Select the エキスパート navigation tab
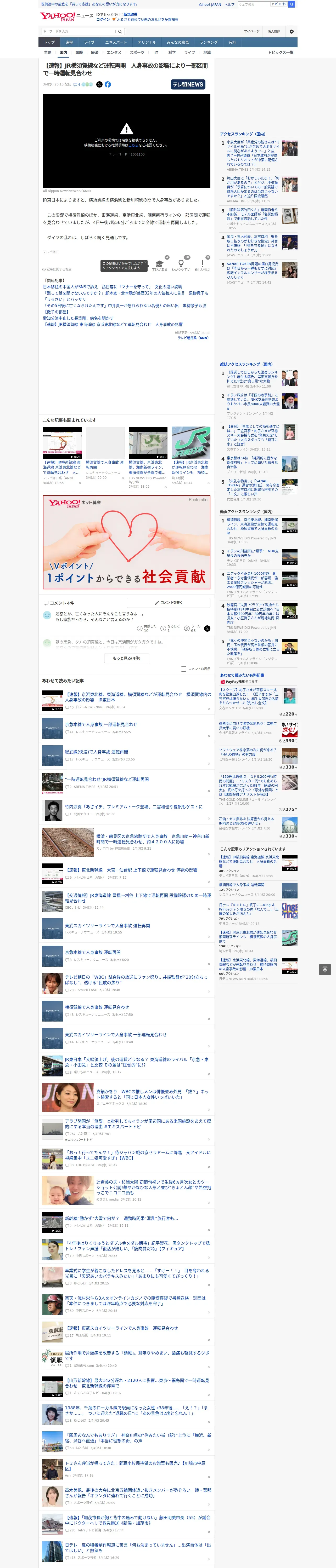The height and width of the screenshot is (1568, 336). coord(116,43)
